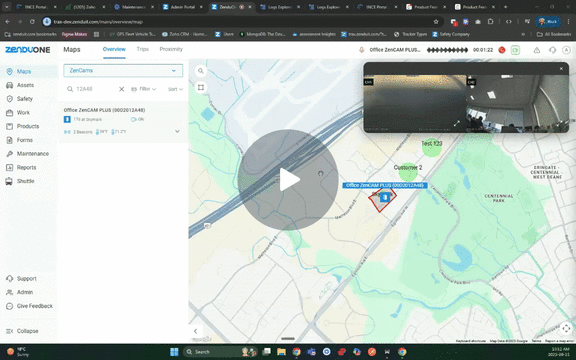Reload the page in the browser

[32, 22]
